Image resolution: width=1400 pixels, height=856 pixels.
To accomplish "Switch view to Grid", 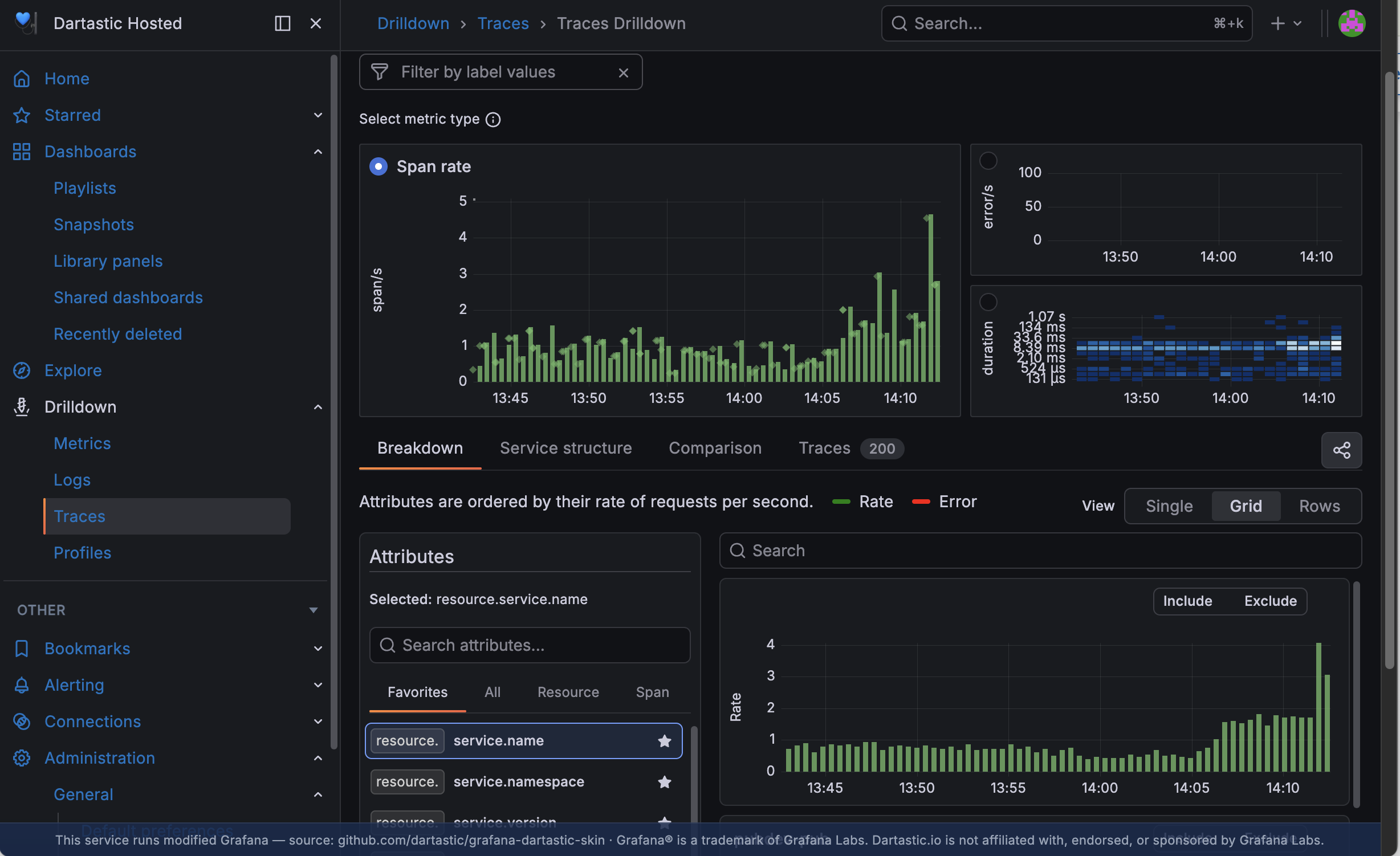I will pyautogui.click(x=1246, y=506).
